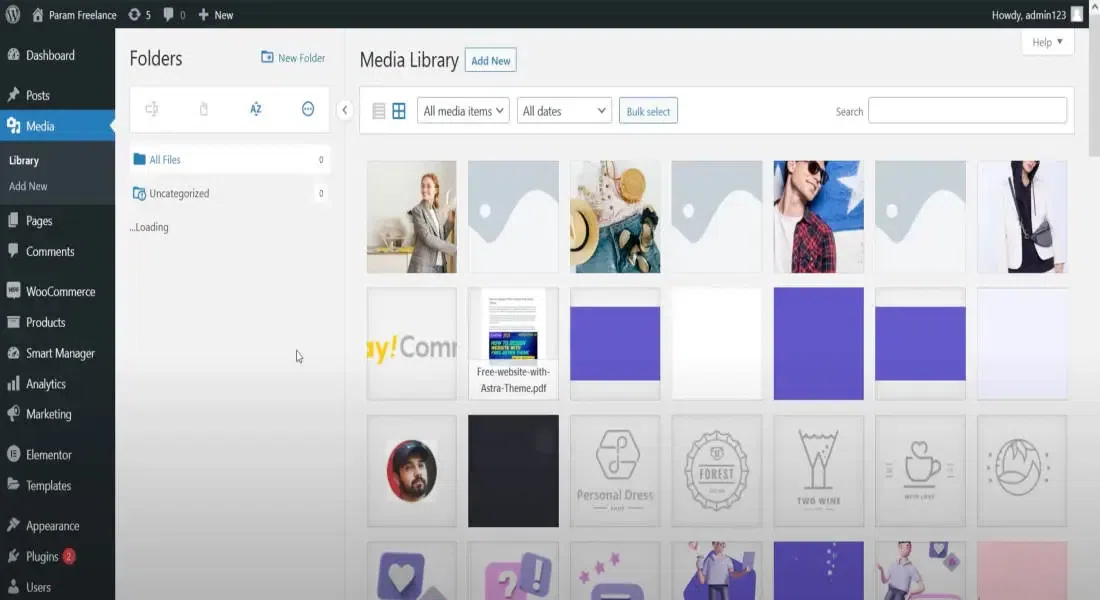Select the yellow Comm logo thumbnail

tap(412, 344)
